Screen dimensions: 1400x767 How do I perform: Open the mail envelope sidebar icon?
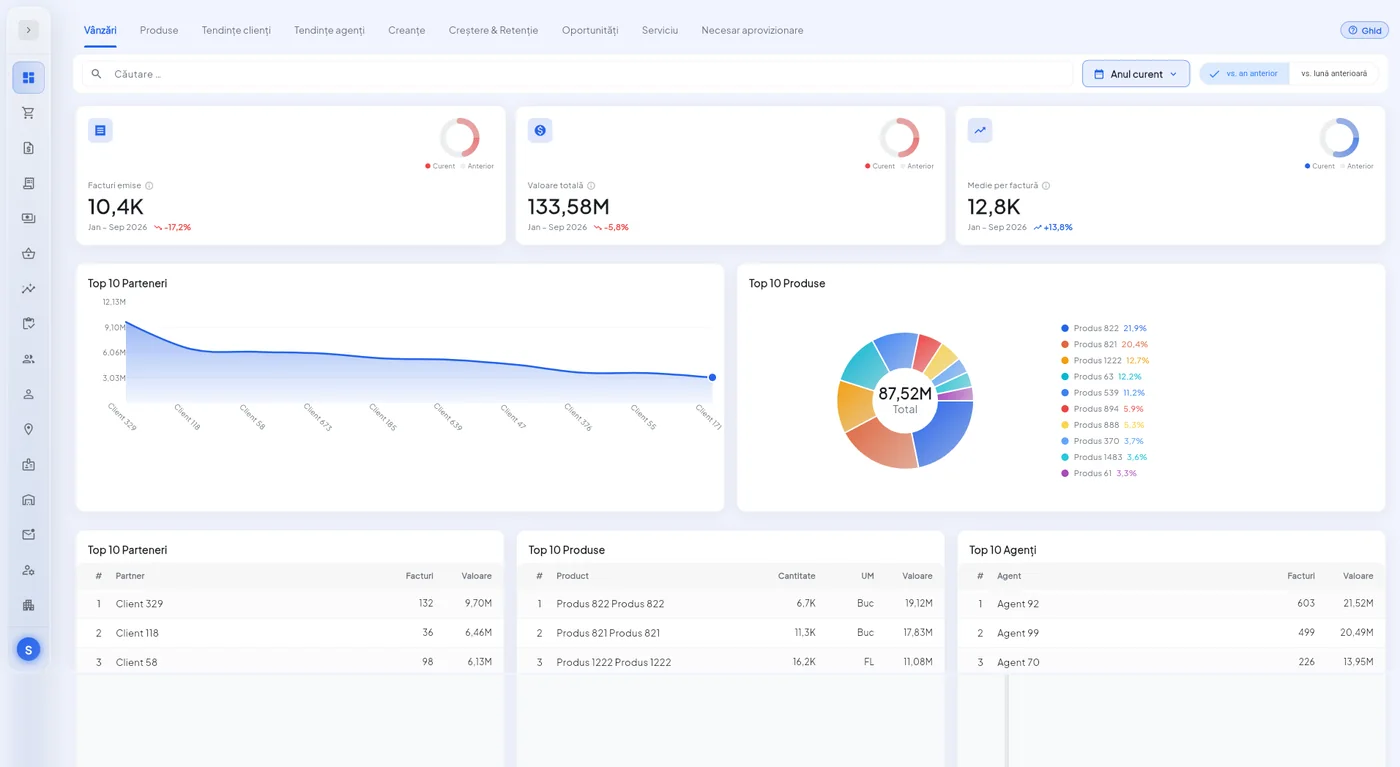[28, 535]
